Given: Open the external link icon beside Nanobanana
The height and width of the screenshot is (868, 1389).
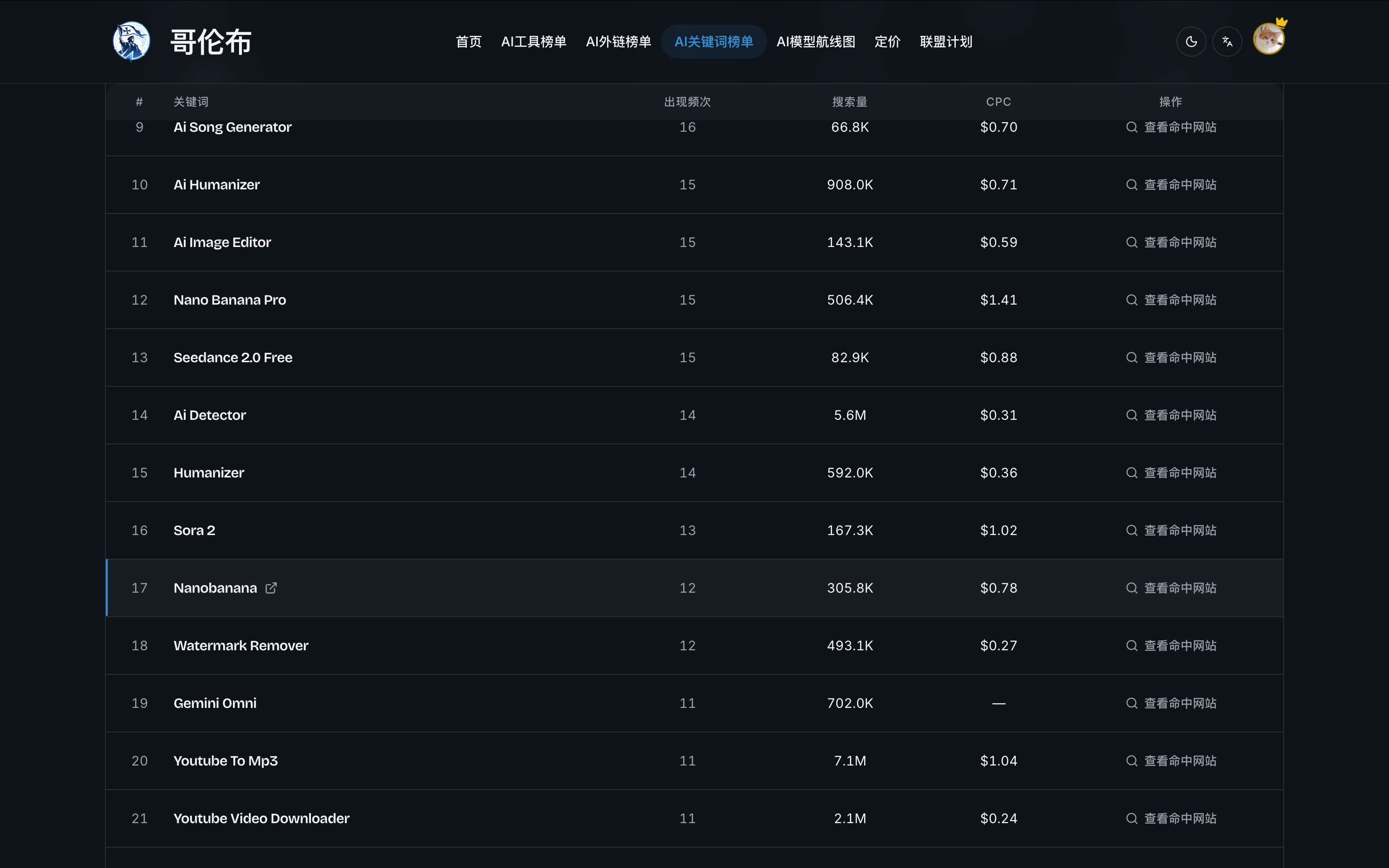Looking at the screenshot, I should [271, 588].
